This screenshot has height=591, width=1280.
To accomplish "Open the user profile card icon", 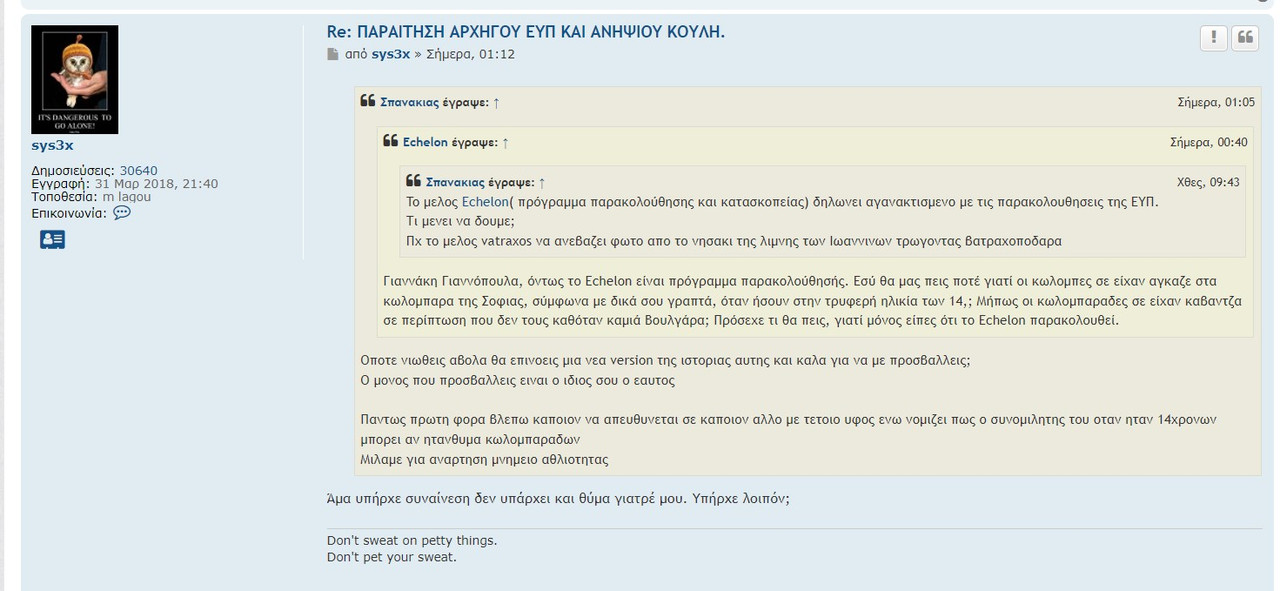I will pyautogui.click(x=53, y=240).
